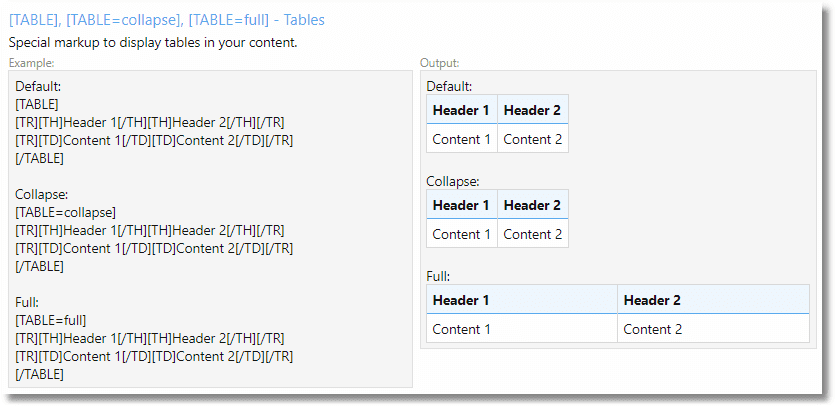Select Header 1 in Full-width output table

(461, 300)
